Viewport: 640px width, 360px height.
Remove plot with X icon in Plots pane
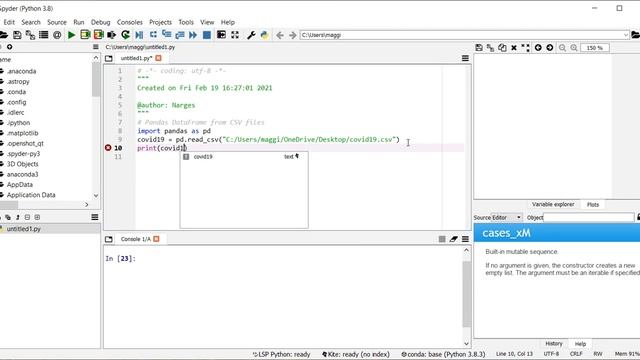[514, 48]
